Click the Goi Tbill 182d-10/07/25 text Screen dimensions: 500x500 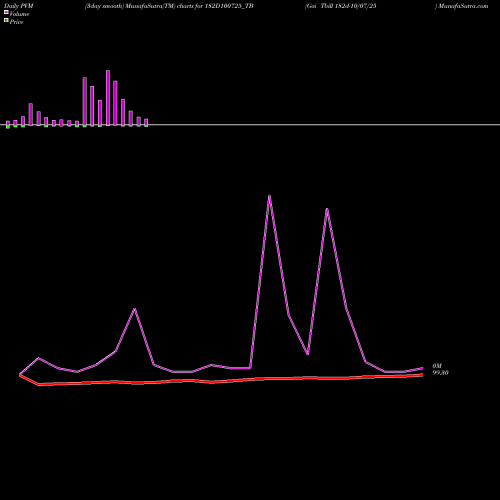pyautogui.click(x=341, y=6)
